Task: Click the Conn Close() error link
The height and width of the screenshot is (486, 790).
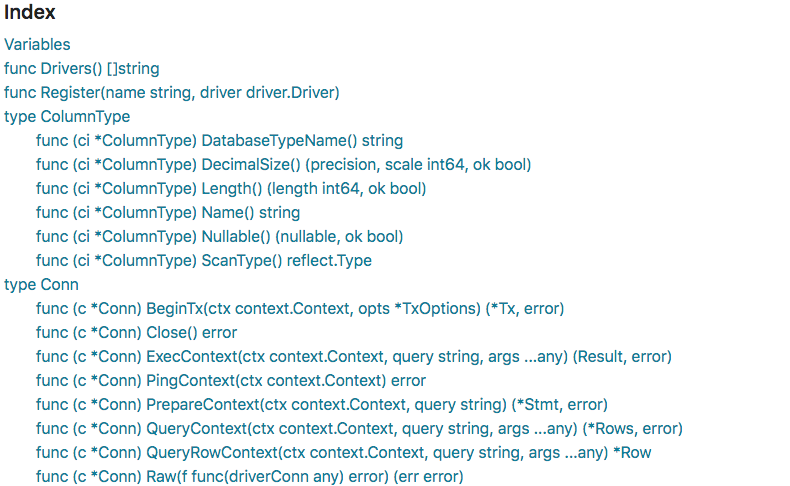Action: 137,332
